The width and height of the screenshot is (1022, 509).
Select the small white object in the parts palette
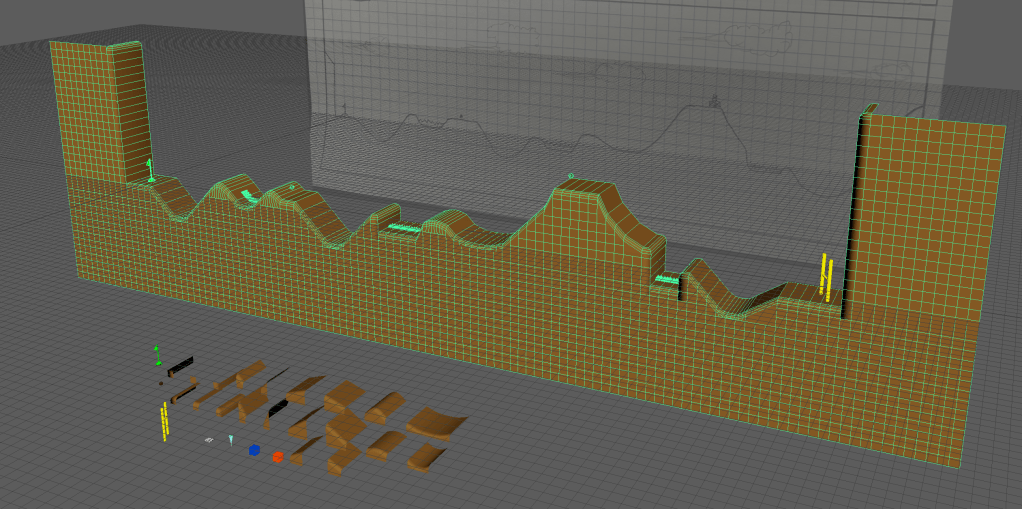[209, 440]
